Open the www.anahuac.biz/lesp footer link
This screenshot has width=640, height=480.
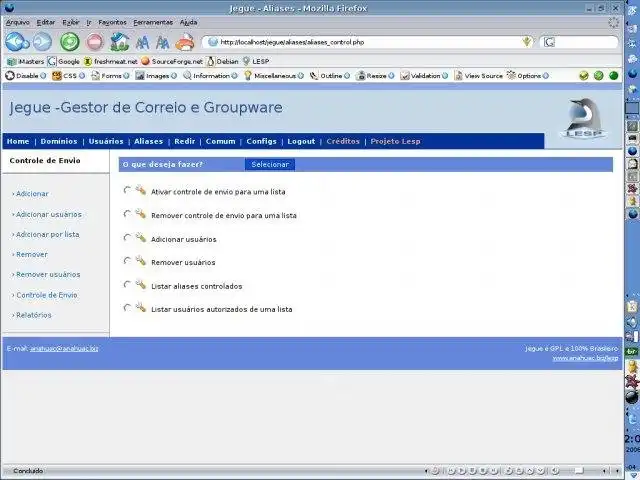(585, 358)
